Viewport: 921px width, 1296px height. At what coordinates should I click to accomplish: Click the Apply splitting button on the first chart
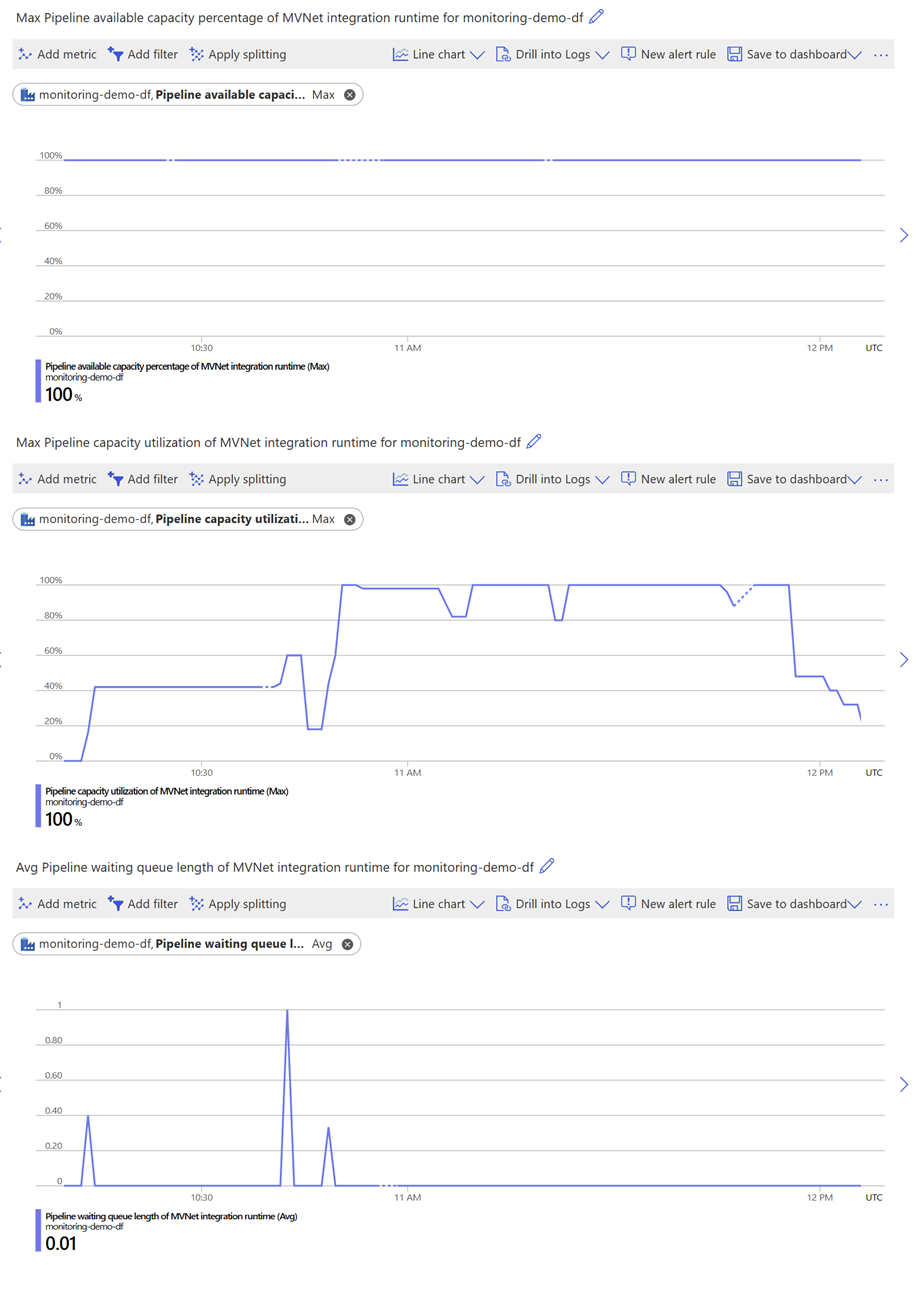pyautogui.click(x=237, y=54)
